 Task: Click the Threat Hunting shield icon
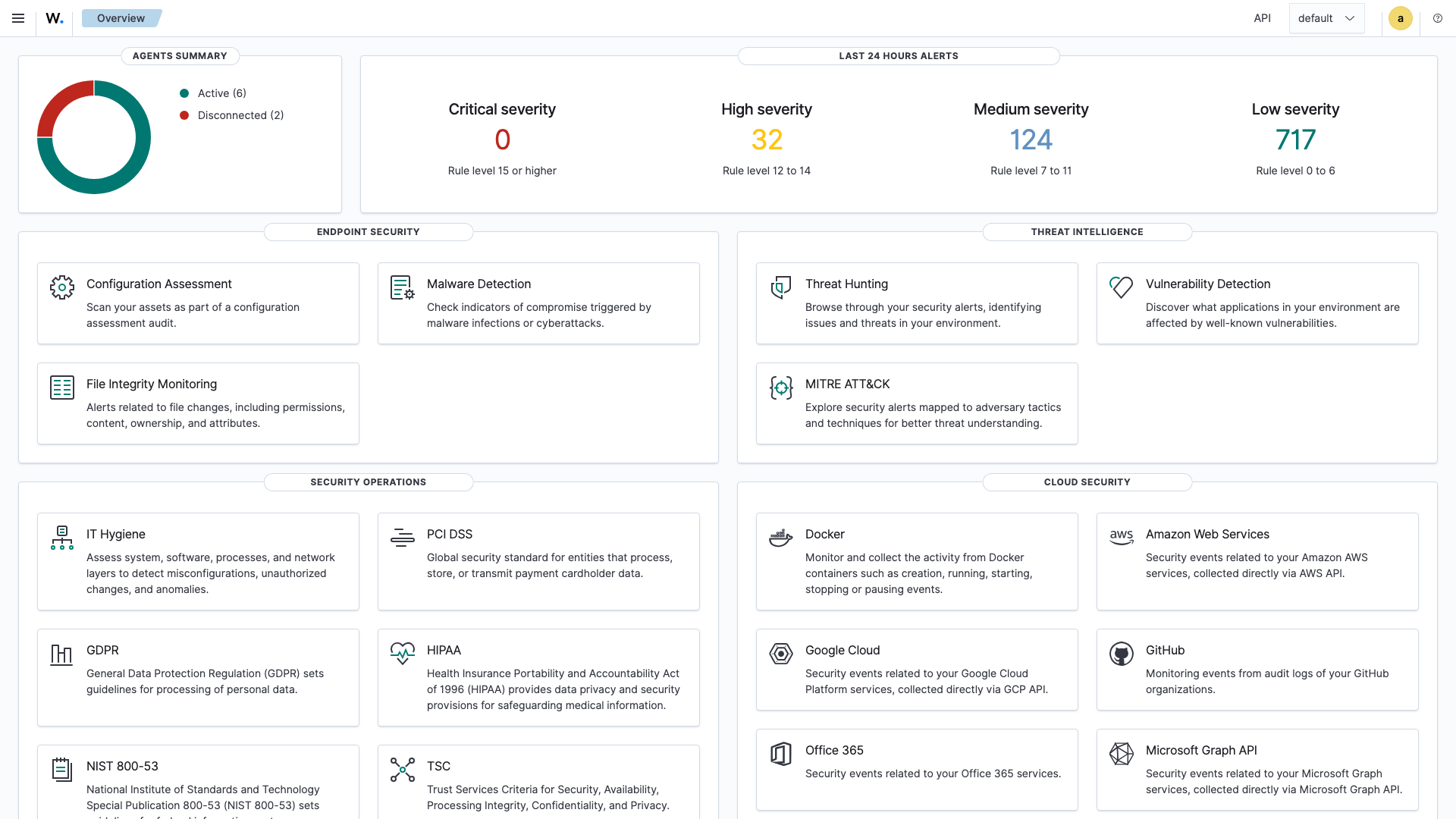tap(781, 287)
